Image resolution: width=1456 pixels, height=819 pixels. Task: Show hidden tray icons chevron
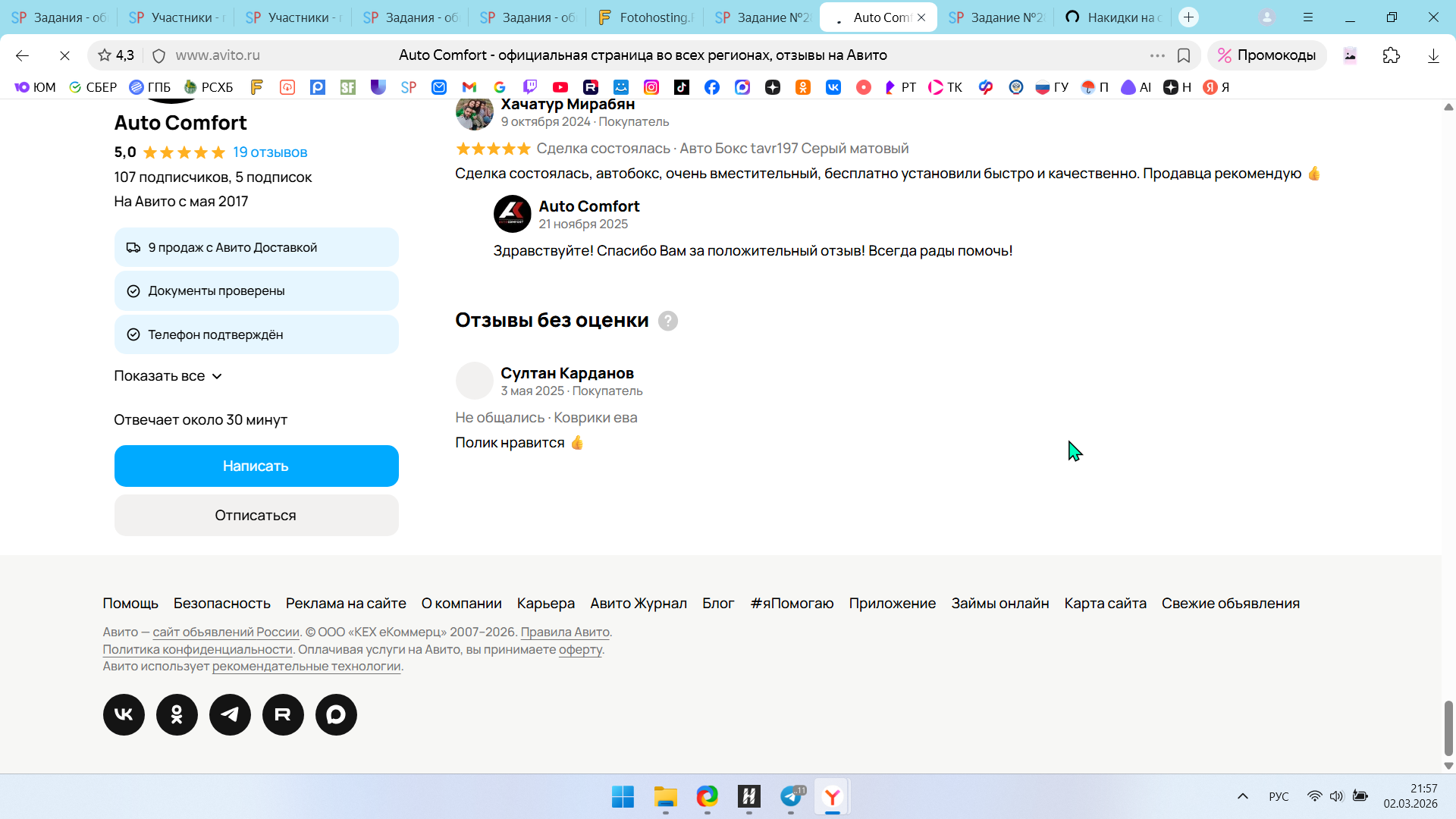click(x=1242, y=796)
